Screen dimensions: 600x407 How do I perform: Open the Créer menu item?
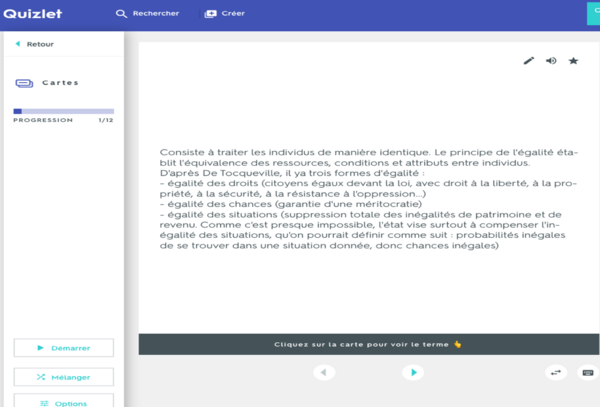pyautogui.click(x=224, y=14)
